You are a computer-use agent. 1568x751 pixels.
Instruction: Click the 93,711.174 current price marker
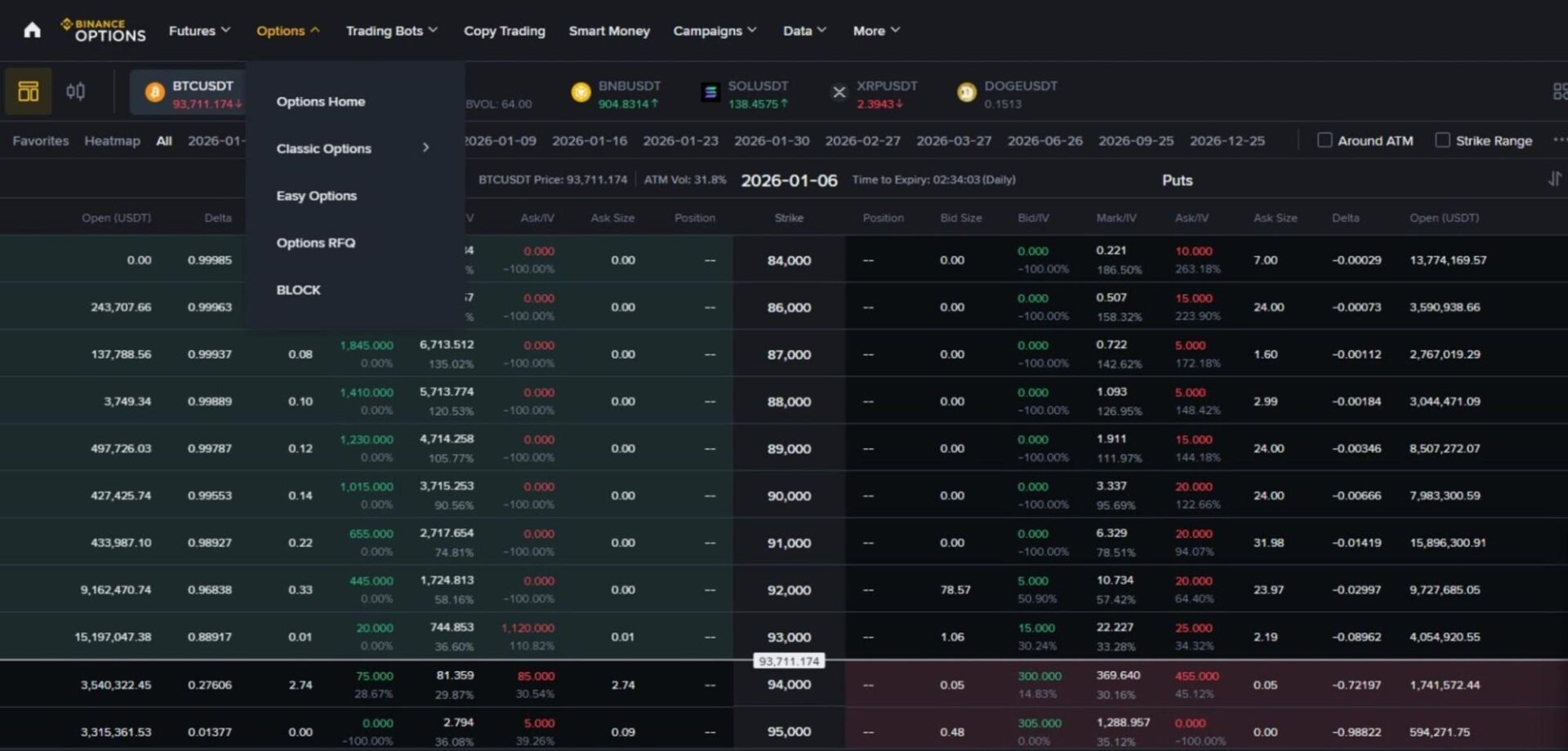click(788, 660)
